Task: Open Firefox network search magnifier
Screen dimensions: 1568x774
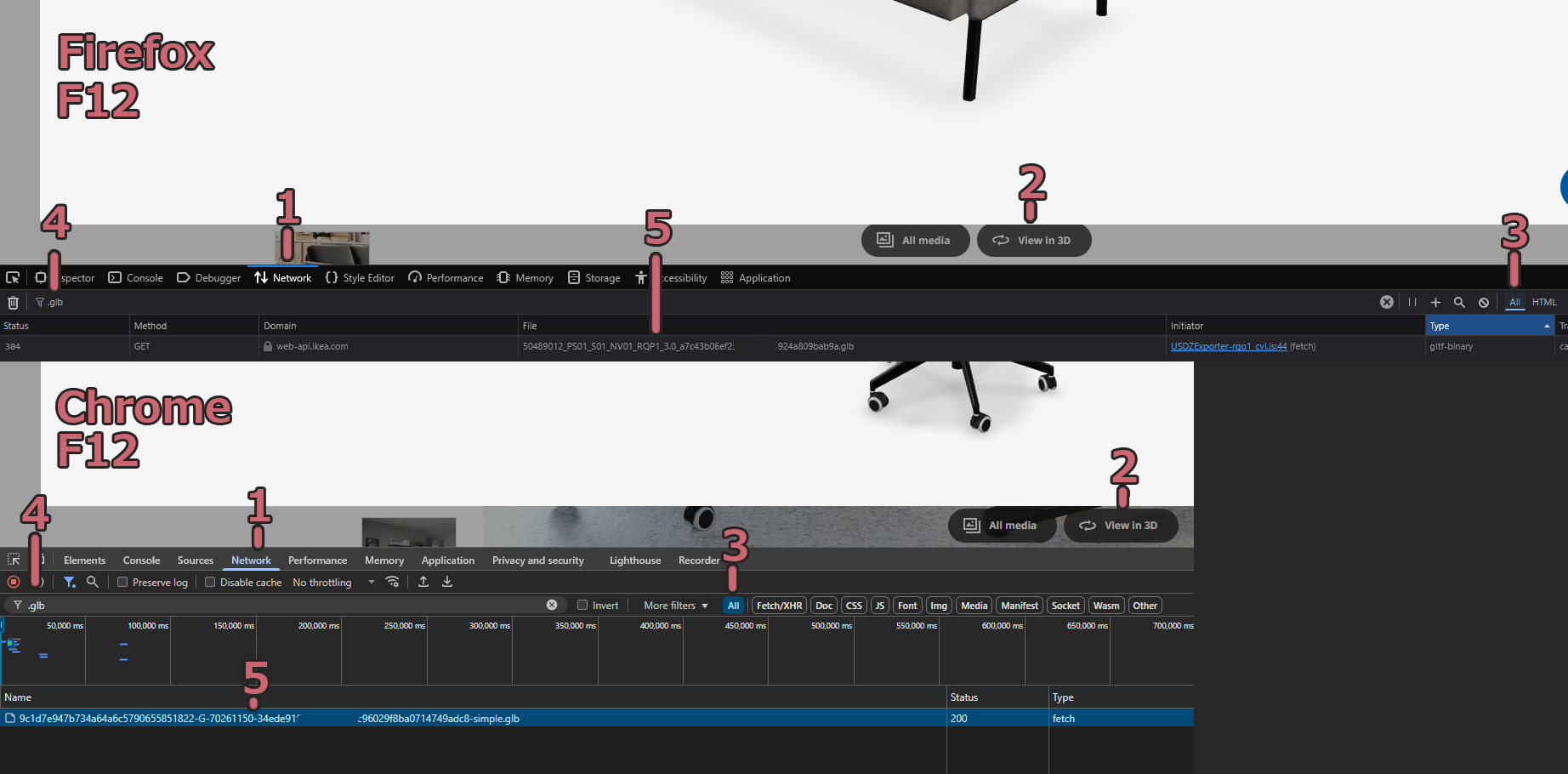Action: point(1459,302)
